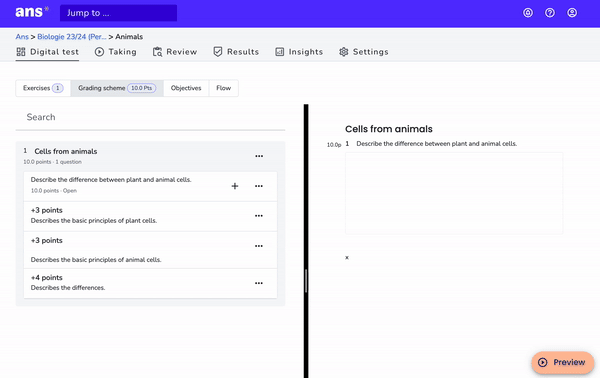This screenshot has height=378, width=600.
Task: Select the Describe the difference question row
Action: [150, 186]
